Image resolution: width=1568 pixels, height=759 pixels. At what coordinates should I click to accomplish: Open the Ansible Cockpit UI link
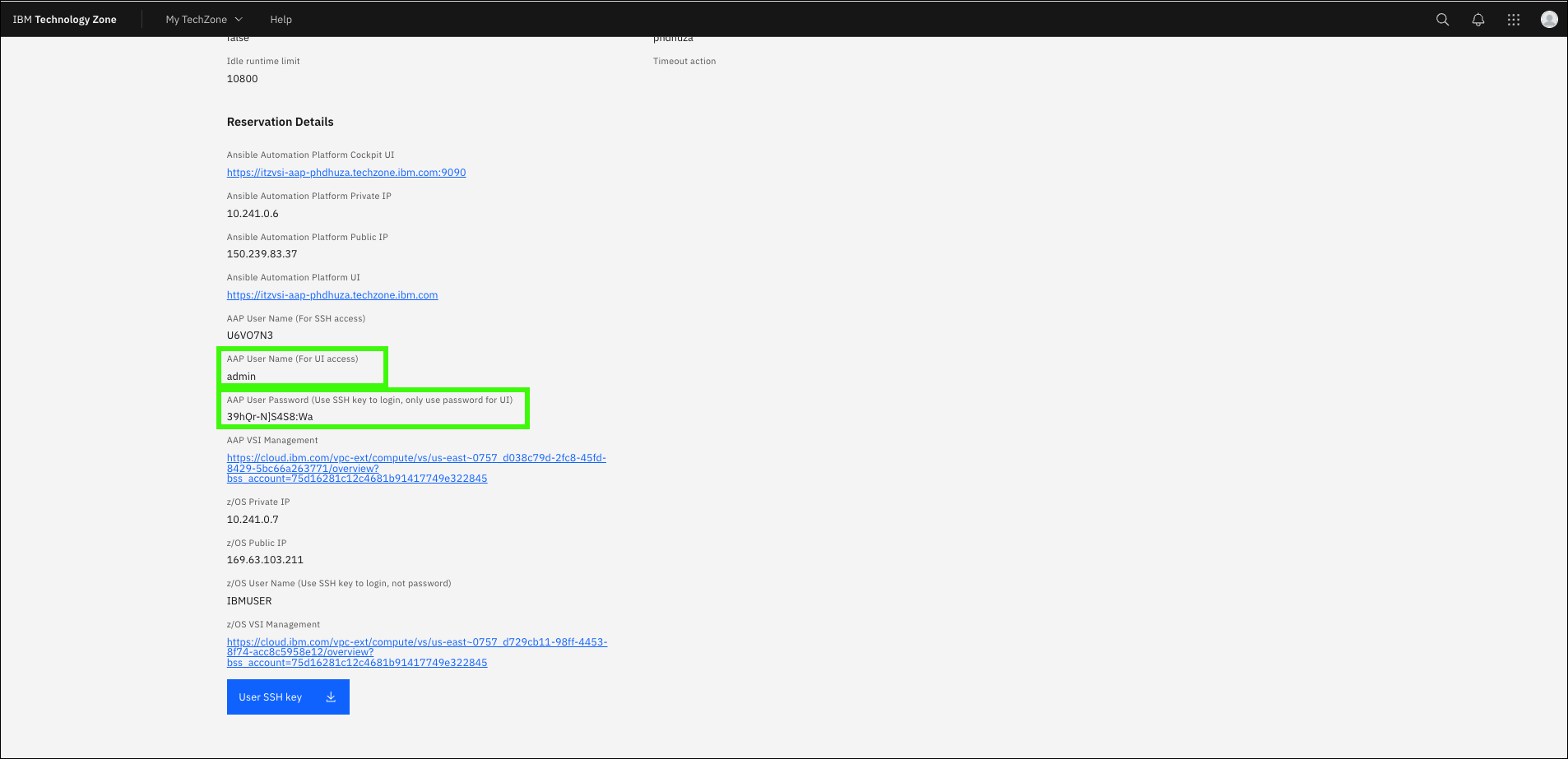click(346, 173)
